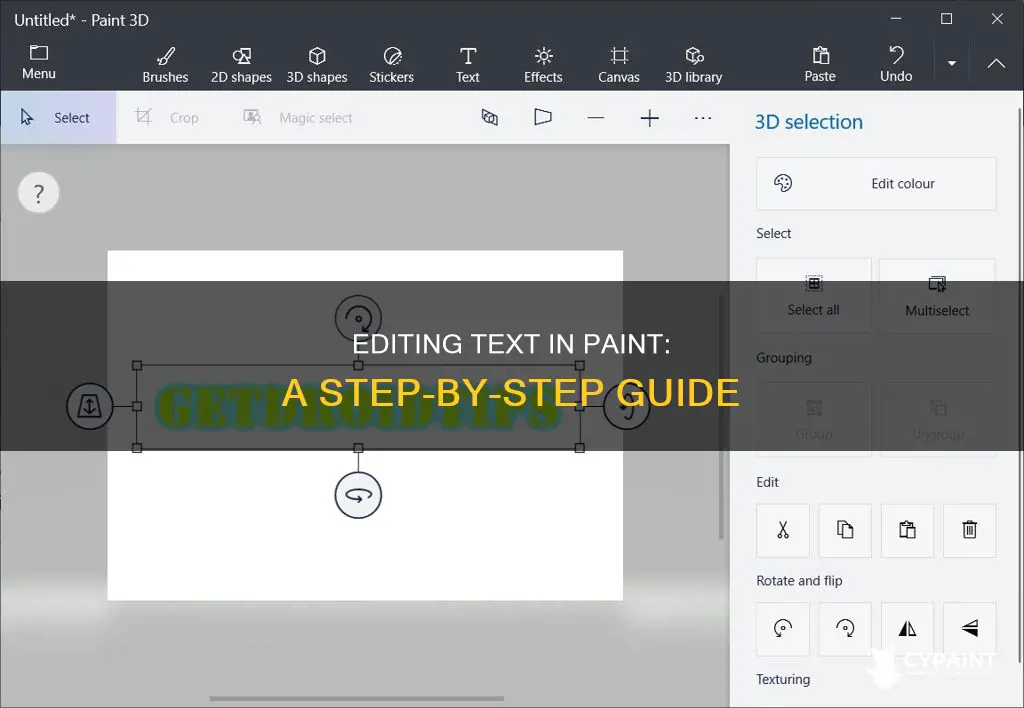The height and width of the screenshot is (708, 1024).
Task: Open the three-dot more options menu
Action: (x=703, y=118)
